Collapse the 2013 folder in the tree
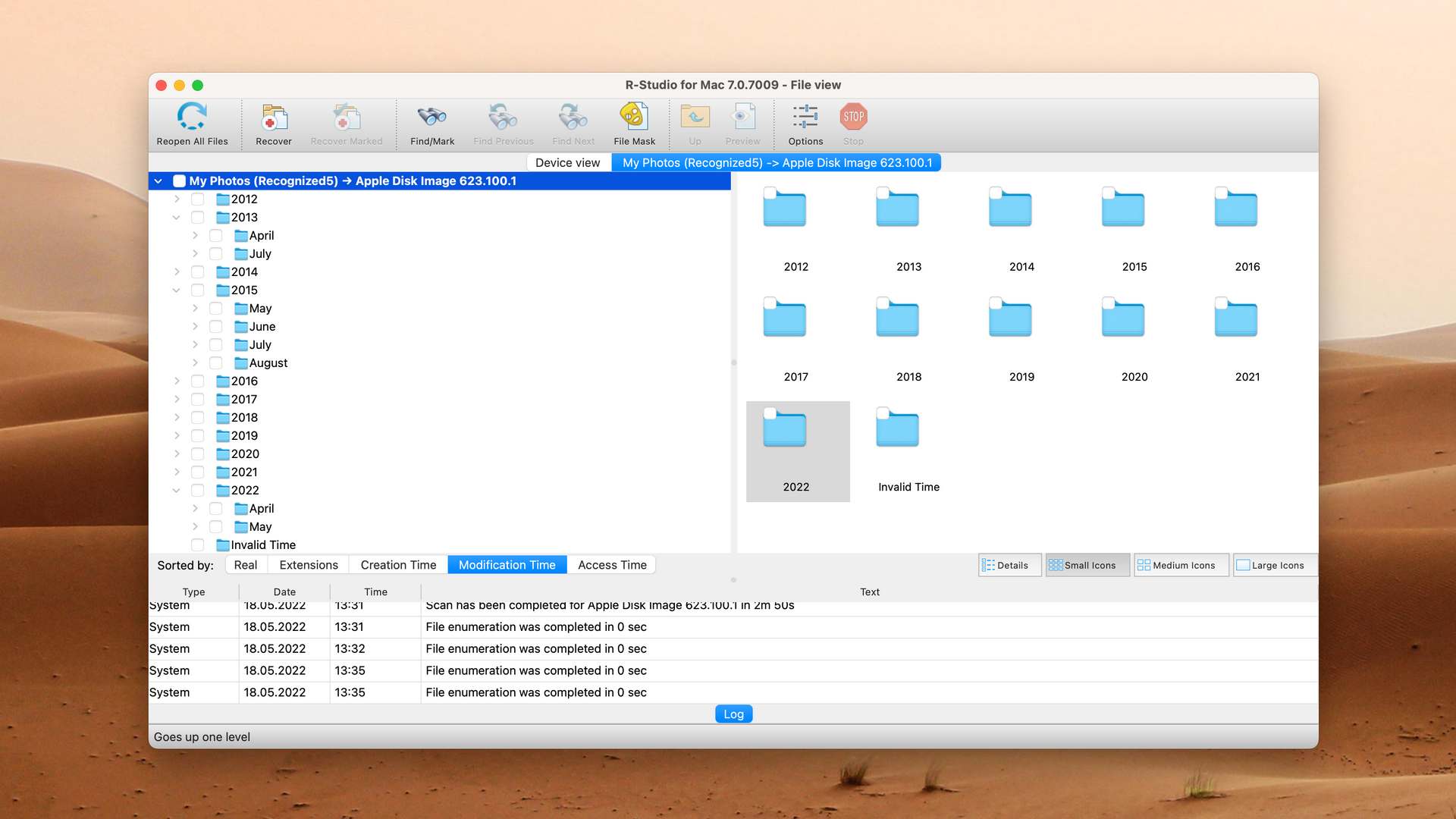 coord(177,217)
